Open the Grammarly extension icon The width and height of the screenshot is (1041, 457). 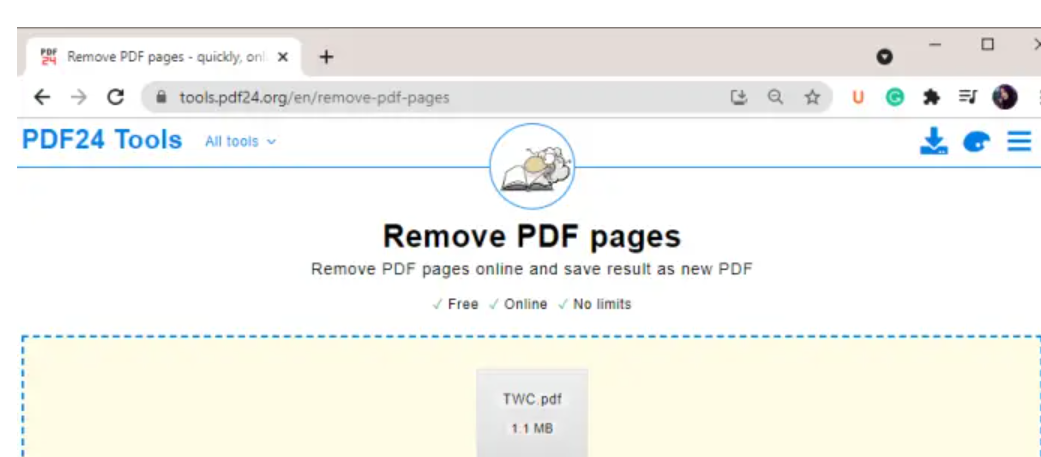(895, 98)
